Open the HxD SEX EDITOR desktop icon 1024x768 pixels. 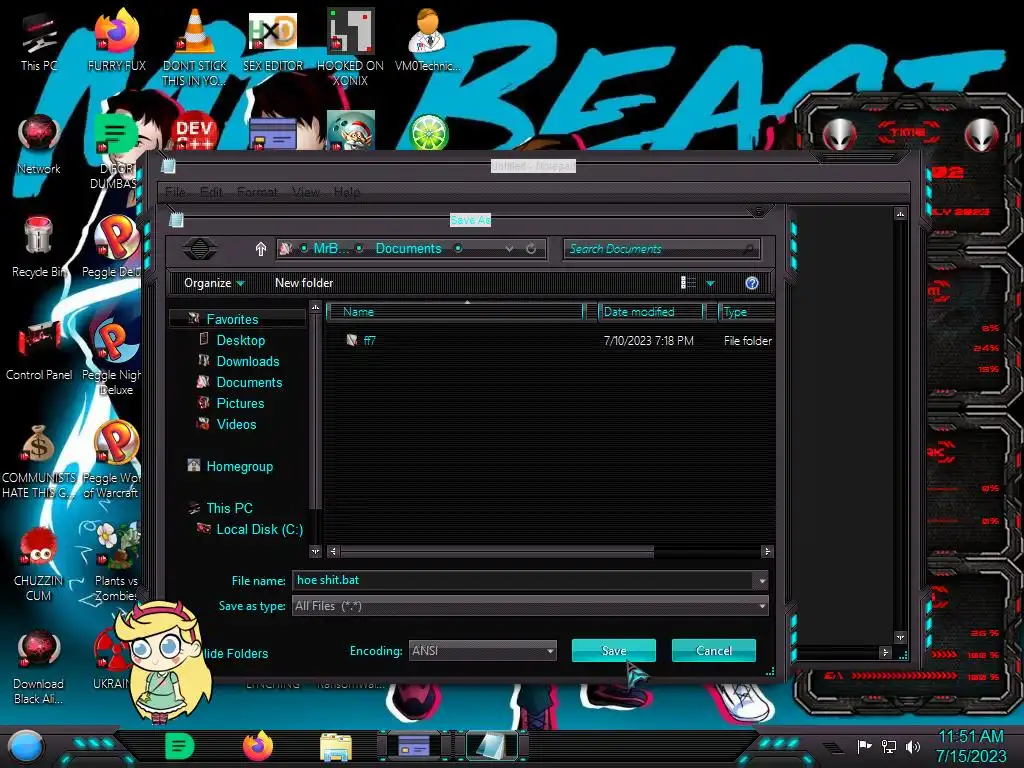272,40
